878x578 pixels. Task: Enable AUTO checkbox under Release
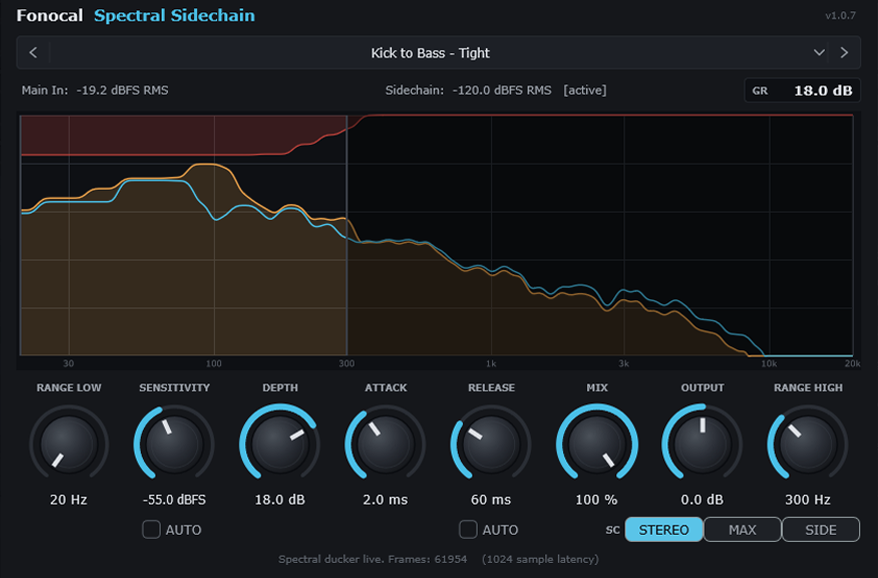468,529
